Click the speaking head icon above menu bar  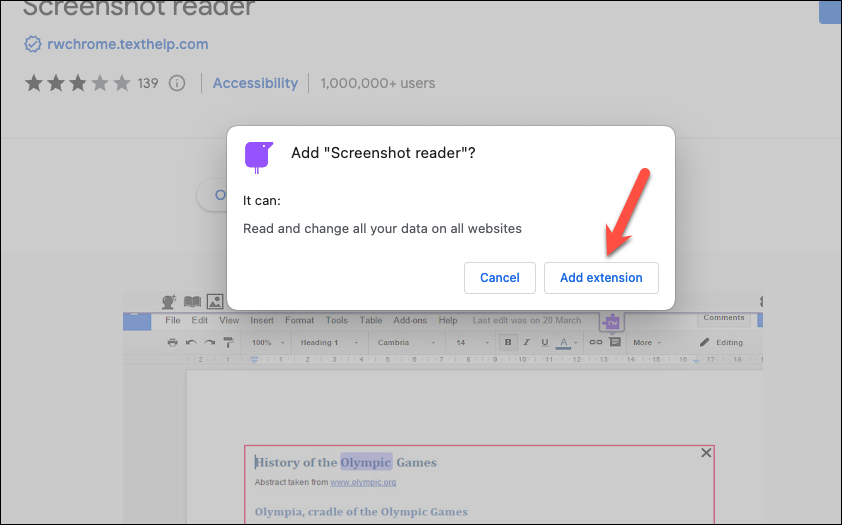point(169,302)
